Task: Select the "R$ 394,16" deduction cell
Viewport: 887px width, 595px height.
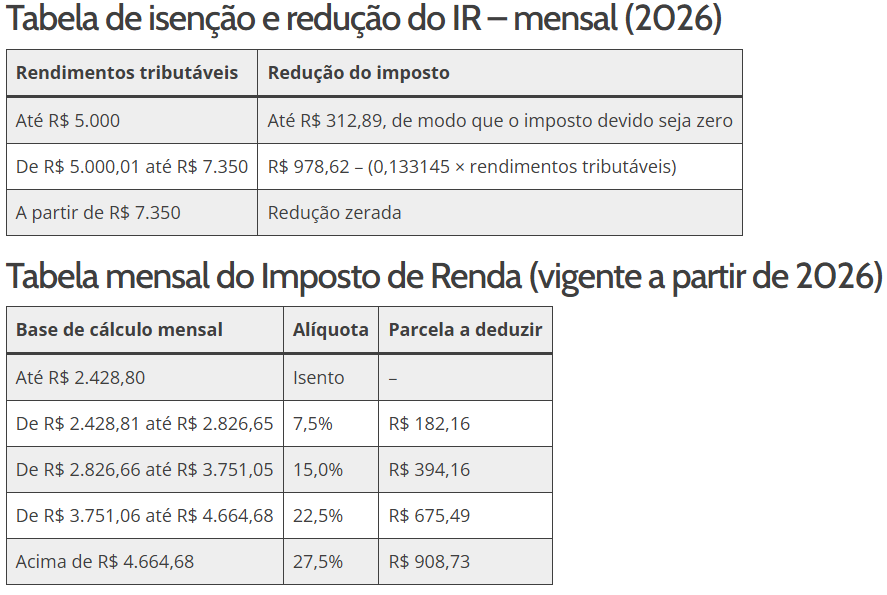Action: point(429,470)
